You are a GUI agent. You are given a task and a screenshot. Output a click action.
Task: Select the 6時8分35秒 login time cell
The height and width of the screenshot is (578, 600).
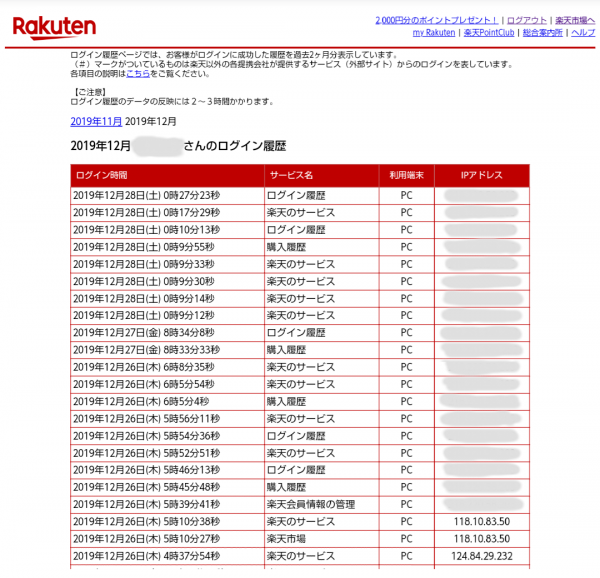(167, 367)
